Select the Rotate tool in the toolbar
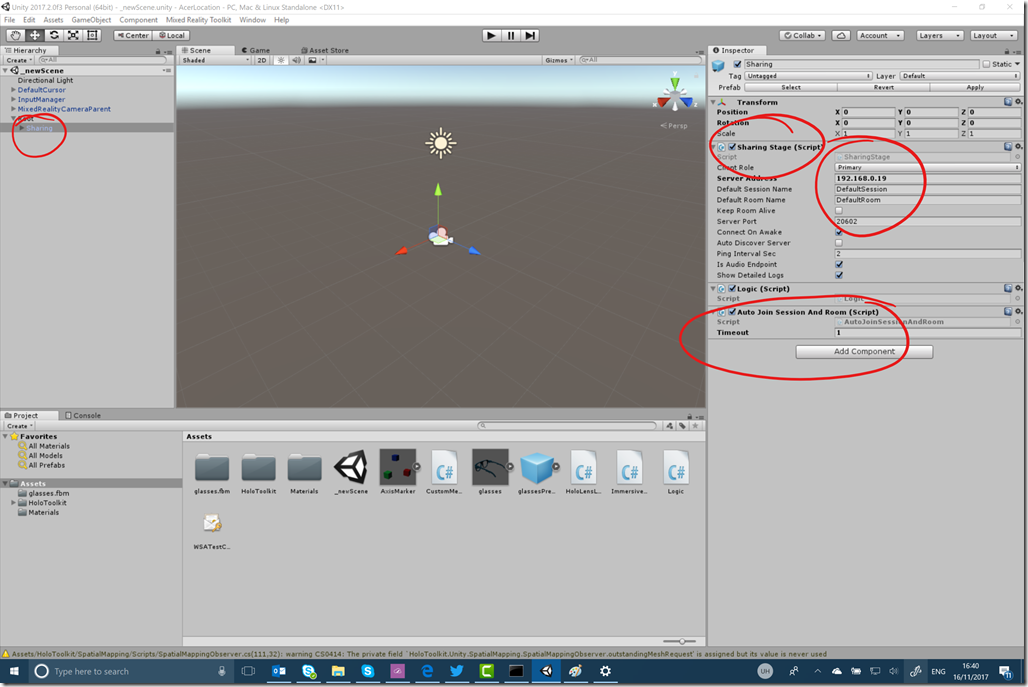The image size is (1028, 687). coord(54,35)
